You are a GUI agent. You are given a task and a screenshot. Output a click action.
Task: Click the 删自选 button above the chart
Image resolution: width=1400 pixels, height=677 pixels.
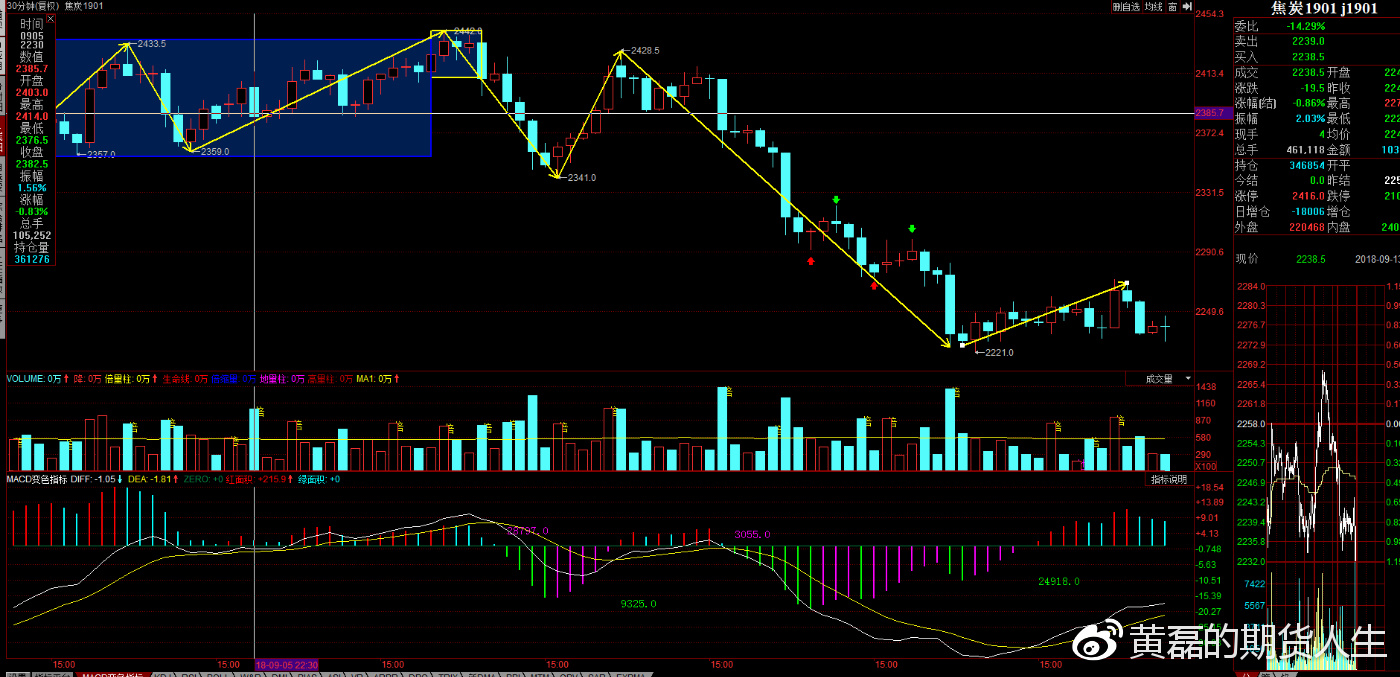1126,7
